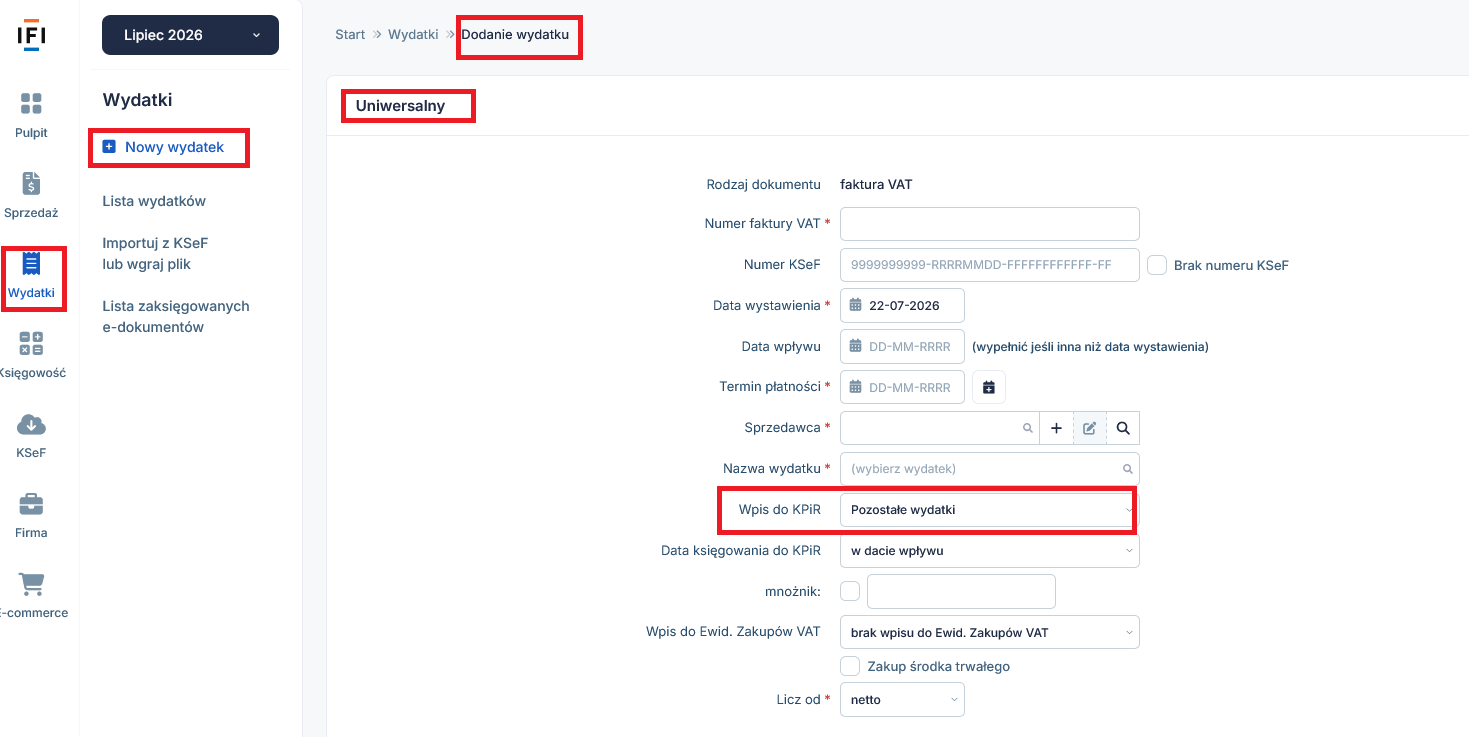
Task: Open Wpis do Ewid. Zakupów VAT dropdown
Action: tap(990, 632)
